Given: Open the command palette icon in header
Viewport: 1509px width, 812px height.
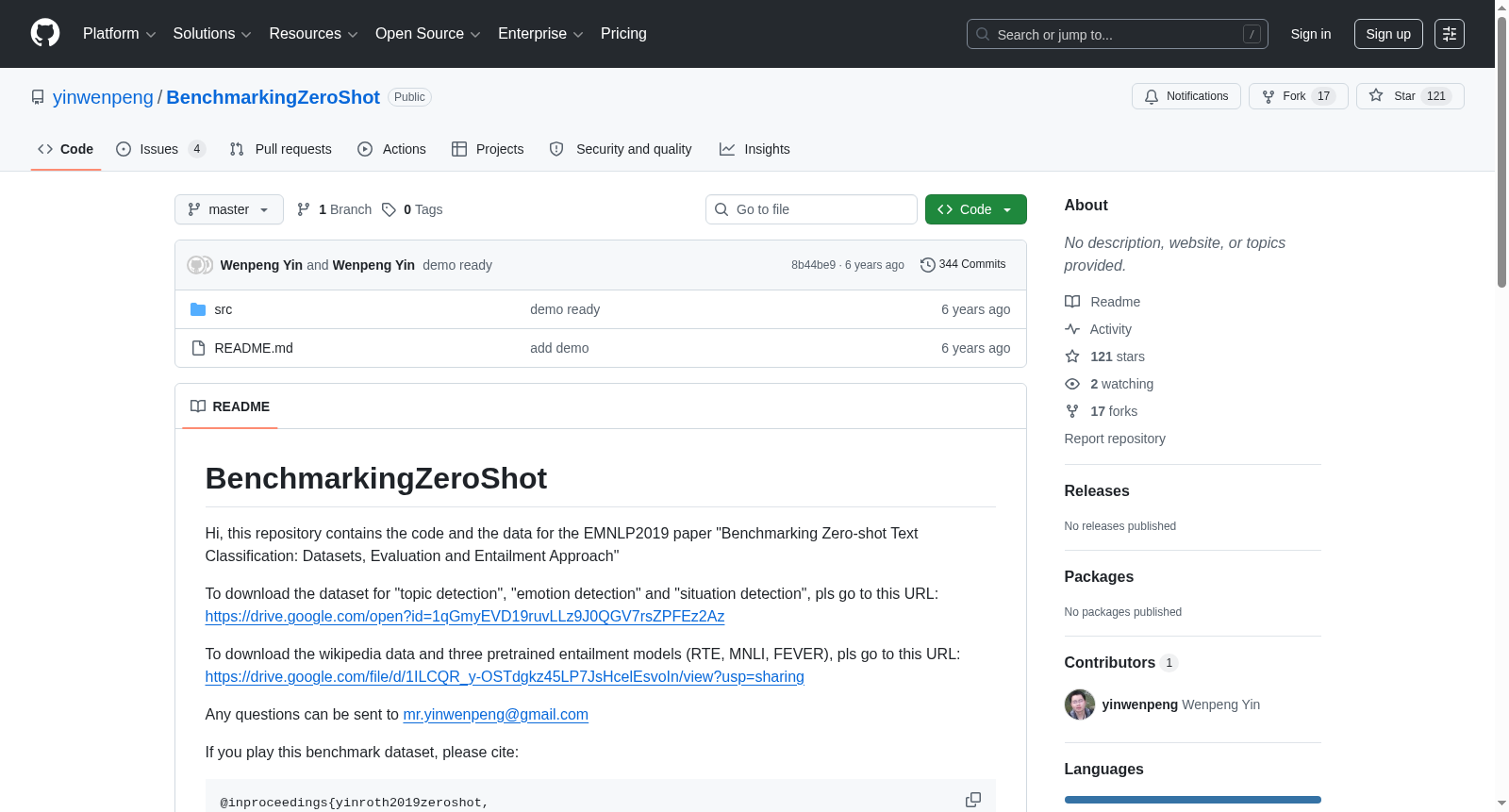Looking at the screenshot, I should tap(1449, 34).
